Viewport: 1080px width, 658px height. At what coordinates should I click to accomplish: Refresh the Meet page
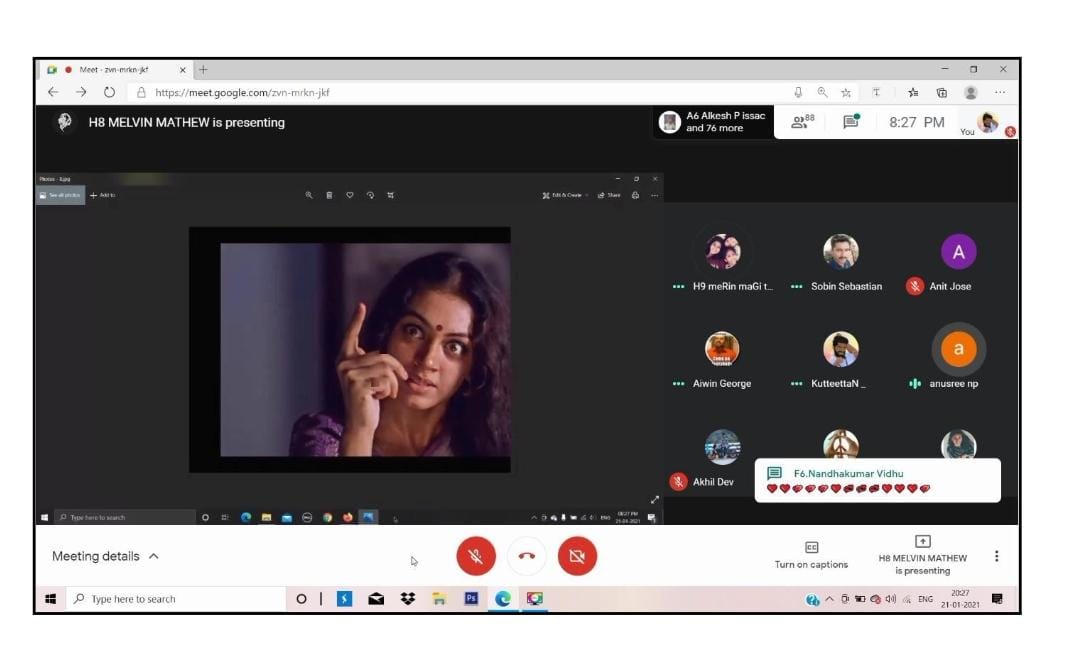pos(109,92)
